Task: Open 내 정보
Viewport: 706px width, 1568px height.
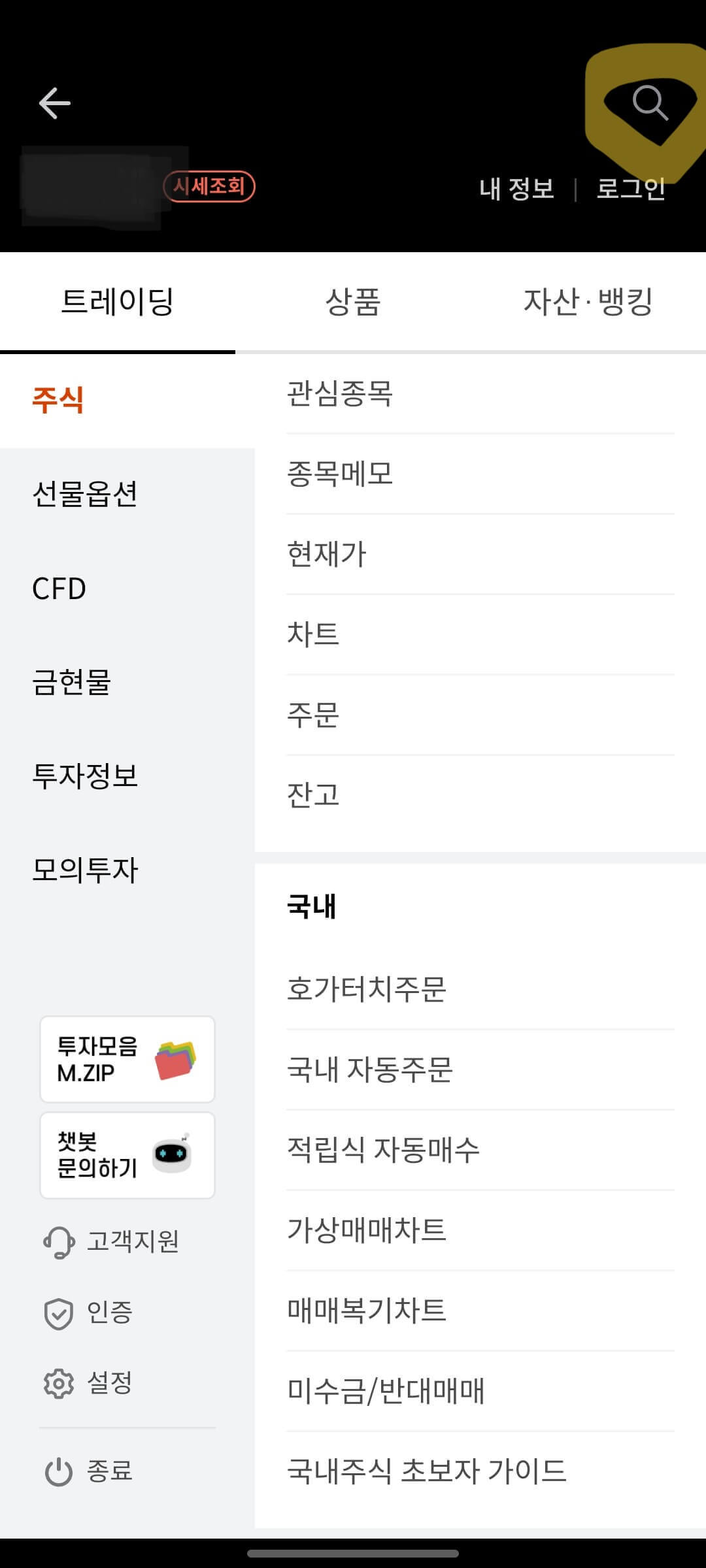Action: (x=516, y=189)
